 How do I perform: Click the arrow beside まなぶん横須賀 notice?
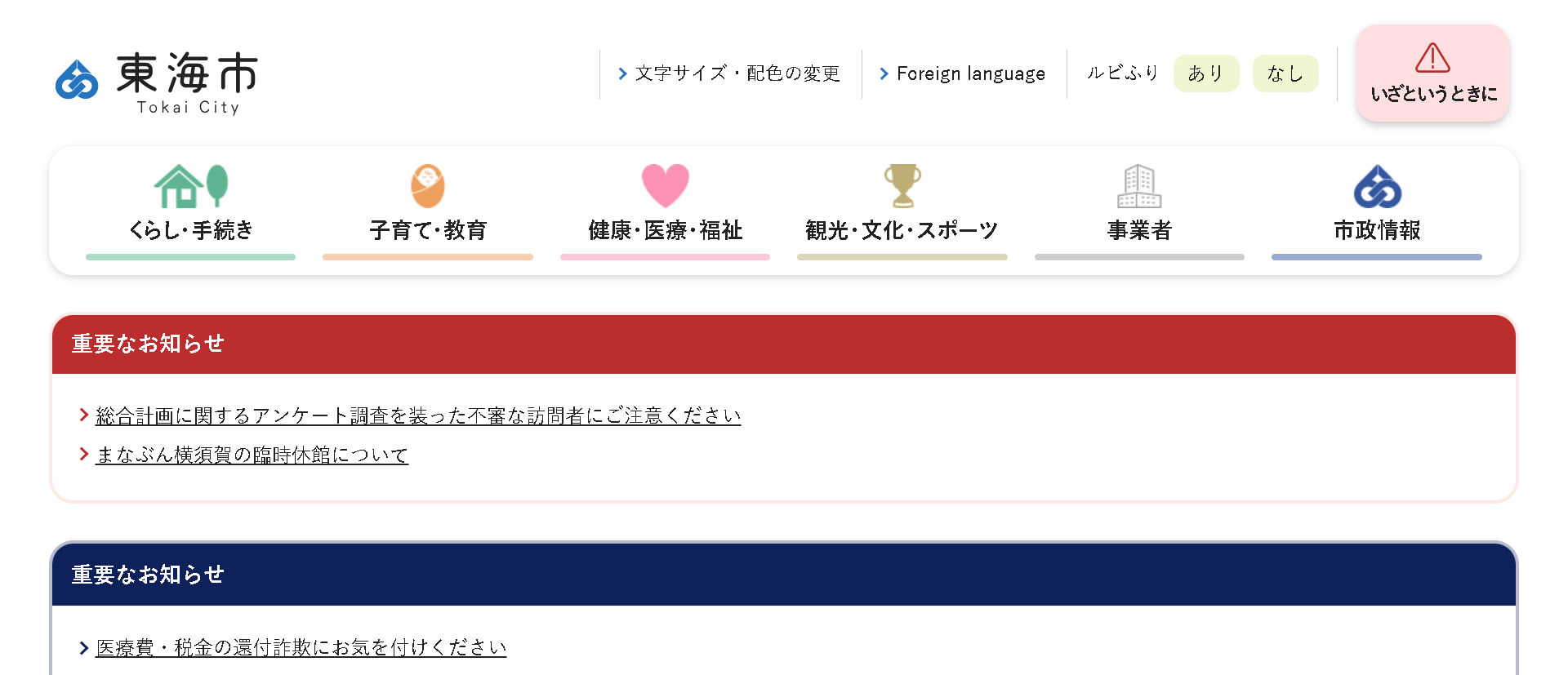(84, 454)
